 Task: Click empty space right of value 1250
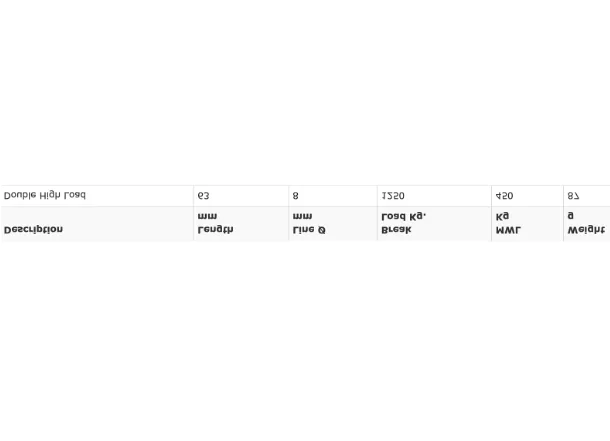pos(447,196)
